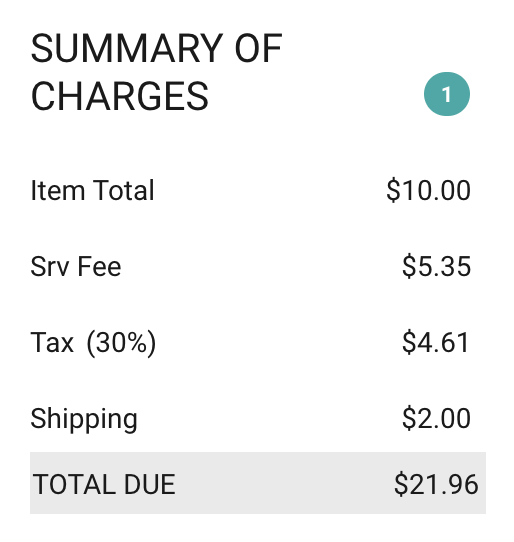514x542 pixels.
Task: Click the word TOTAL in the gray row
Action: point(74,485)
